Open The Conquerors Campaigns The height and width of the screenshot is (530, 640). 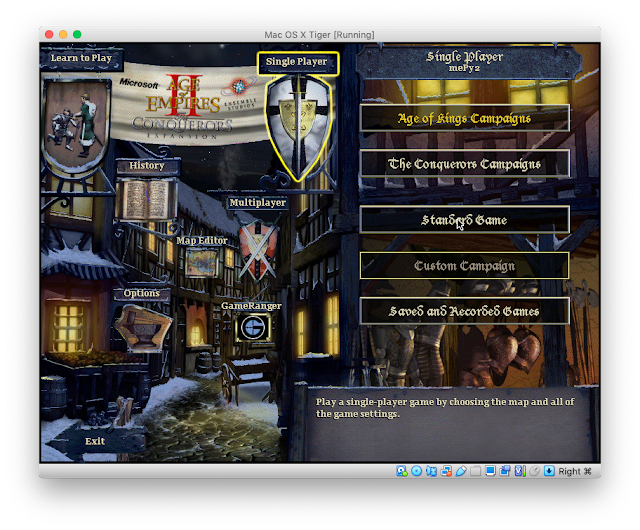click(464, 164)
